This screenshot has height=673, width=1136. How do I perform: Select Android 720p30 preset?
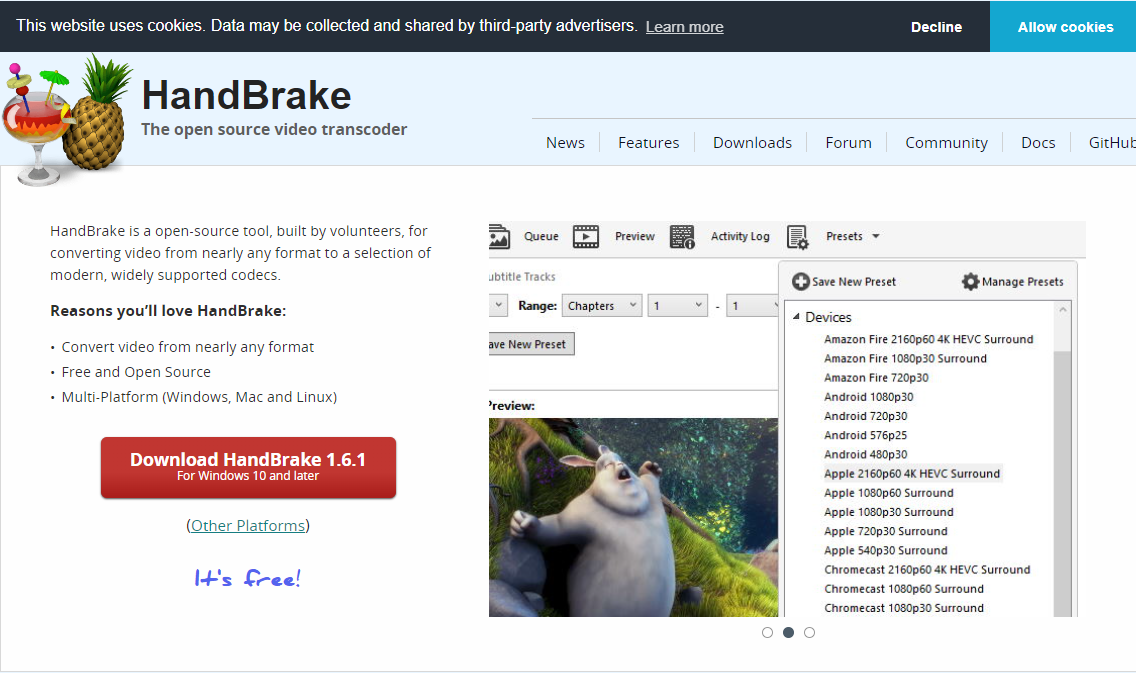pos(865,416)
